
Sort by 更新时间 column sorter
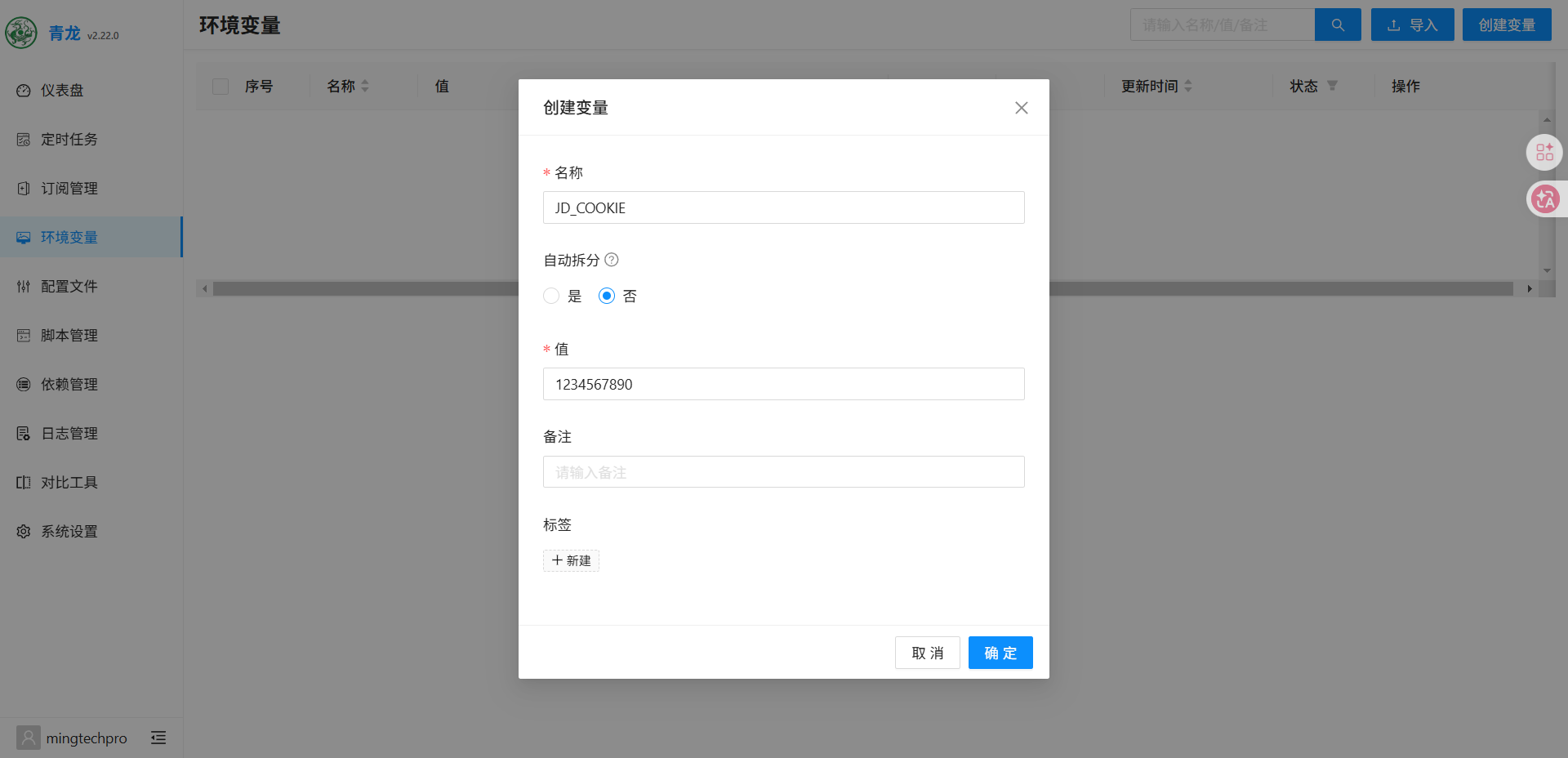click(1188, 86)
